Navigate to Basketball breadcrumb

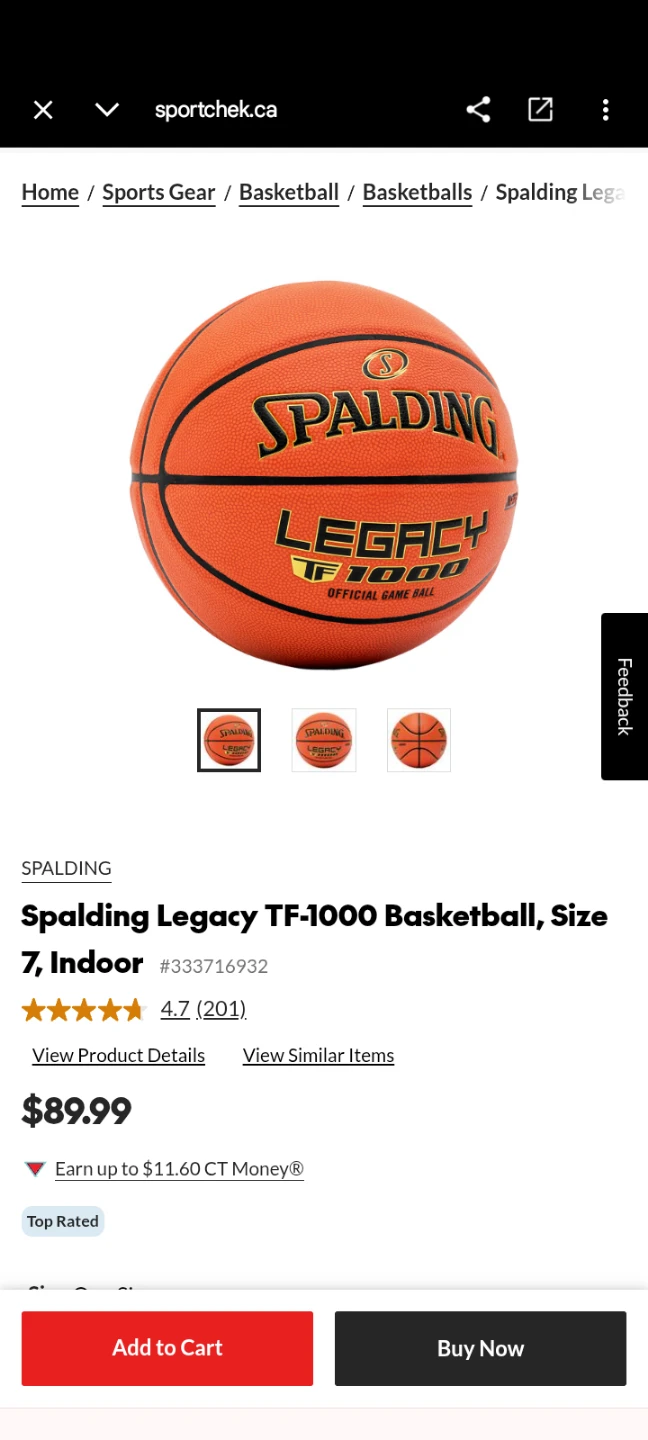point(289,193)
